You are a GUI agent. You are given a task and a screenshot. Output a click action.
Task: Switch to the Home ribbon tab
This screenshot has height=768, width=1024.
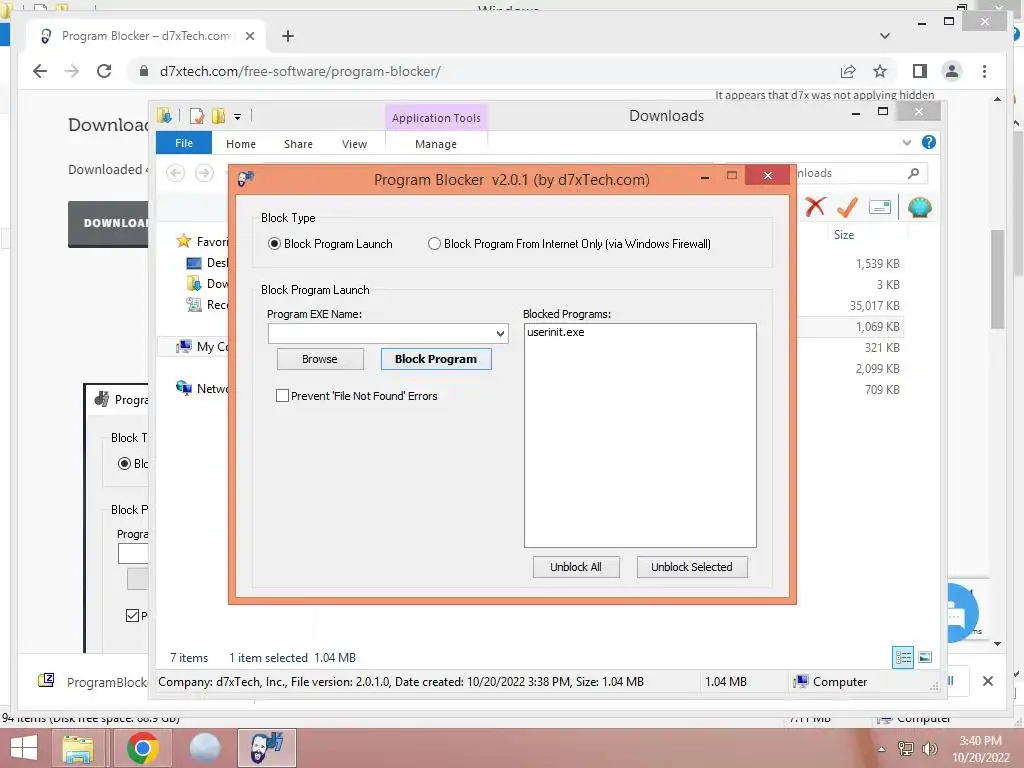[240, 144]
